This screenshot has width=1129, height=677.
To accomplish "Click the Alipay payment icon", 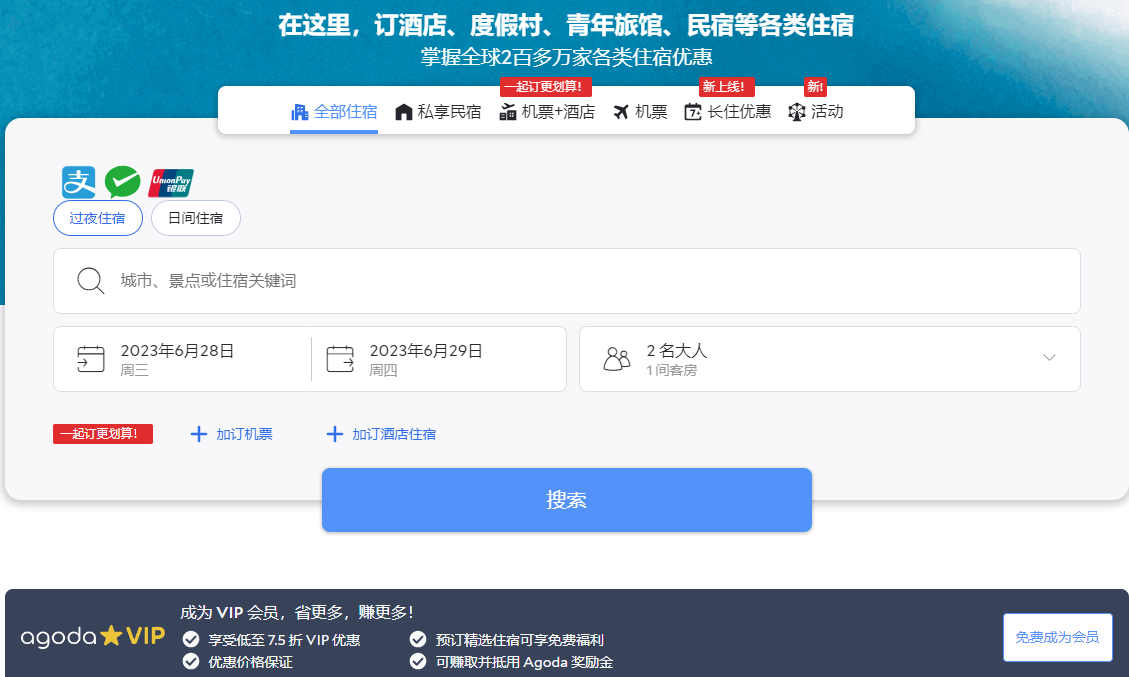I will [x=79, y=183].
